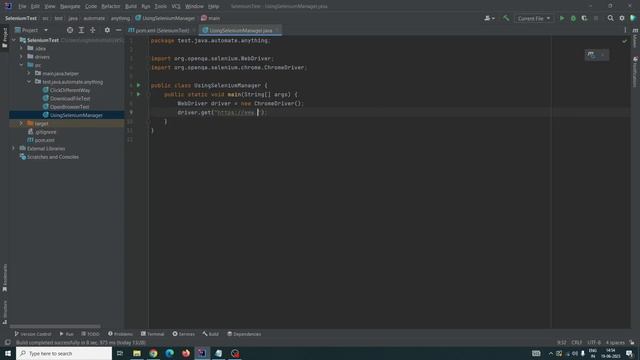Click Load Maven Changes floating icon

pos(591,55)
